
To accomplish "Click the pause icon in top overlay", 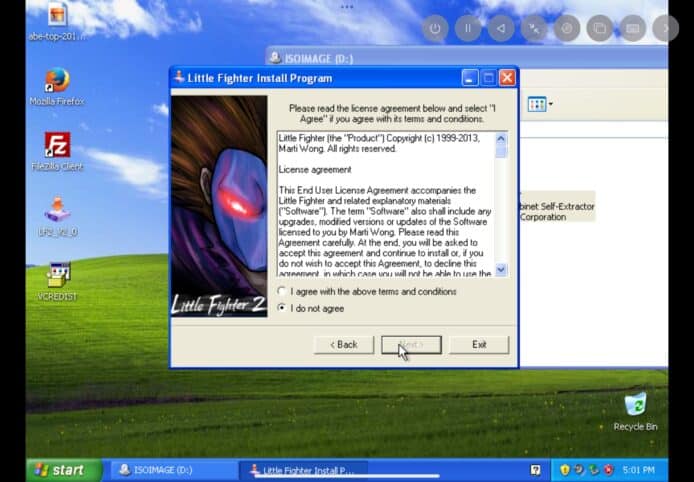I will pos(467,28).
